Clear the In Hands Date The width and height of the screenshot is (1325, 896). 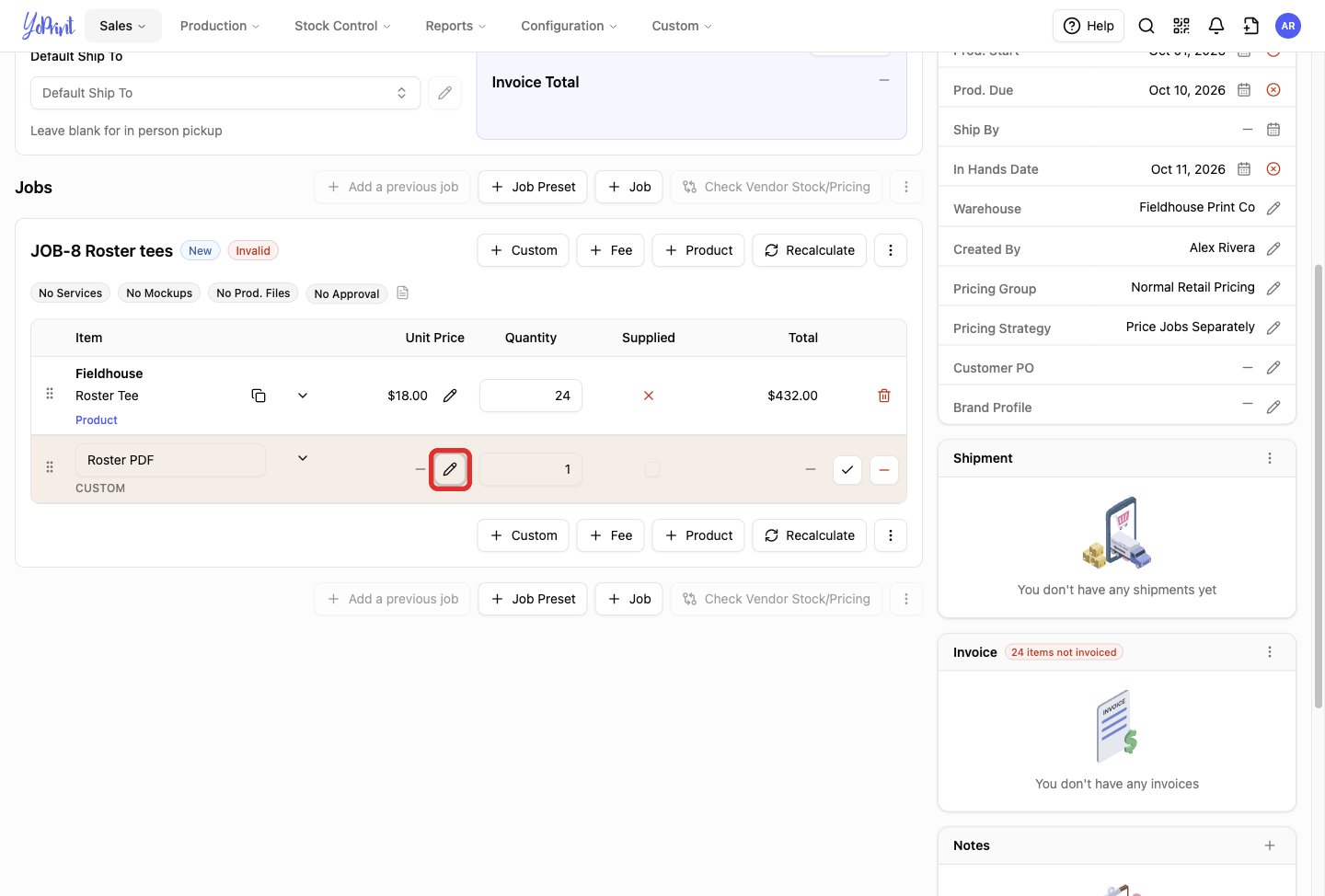point(1273,169)
